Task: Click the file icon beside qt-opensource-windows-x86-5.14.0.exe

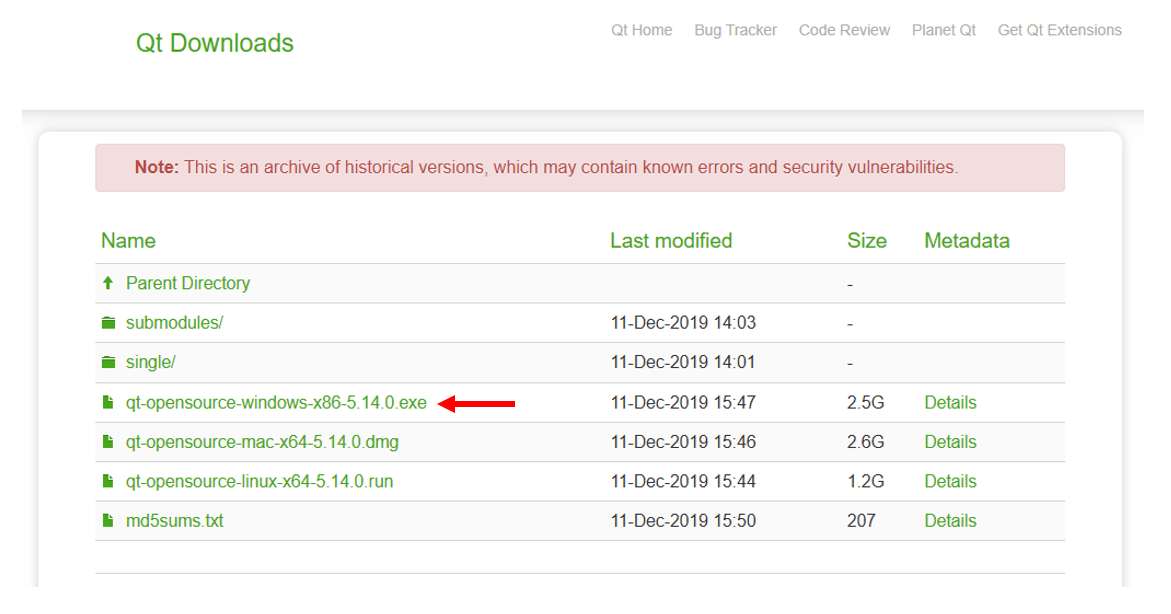Action: tap(108, 403)
